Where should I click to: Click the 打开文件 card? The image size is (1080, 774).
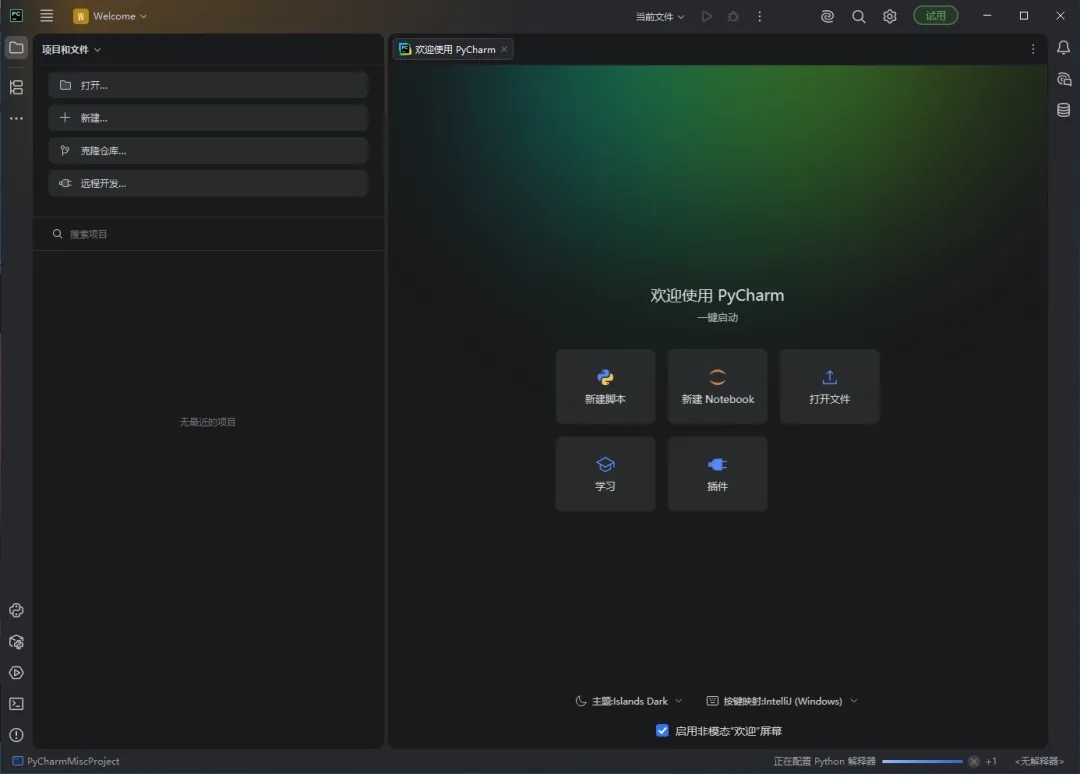point(830,386)
